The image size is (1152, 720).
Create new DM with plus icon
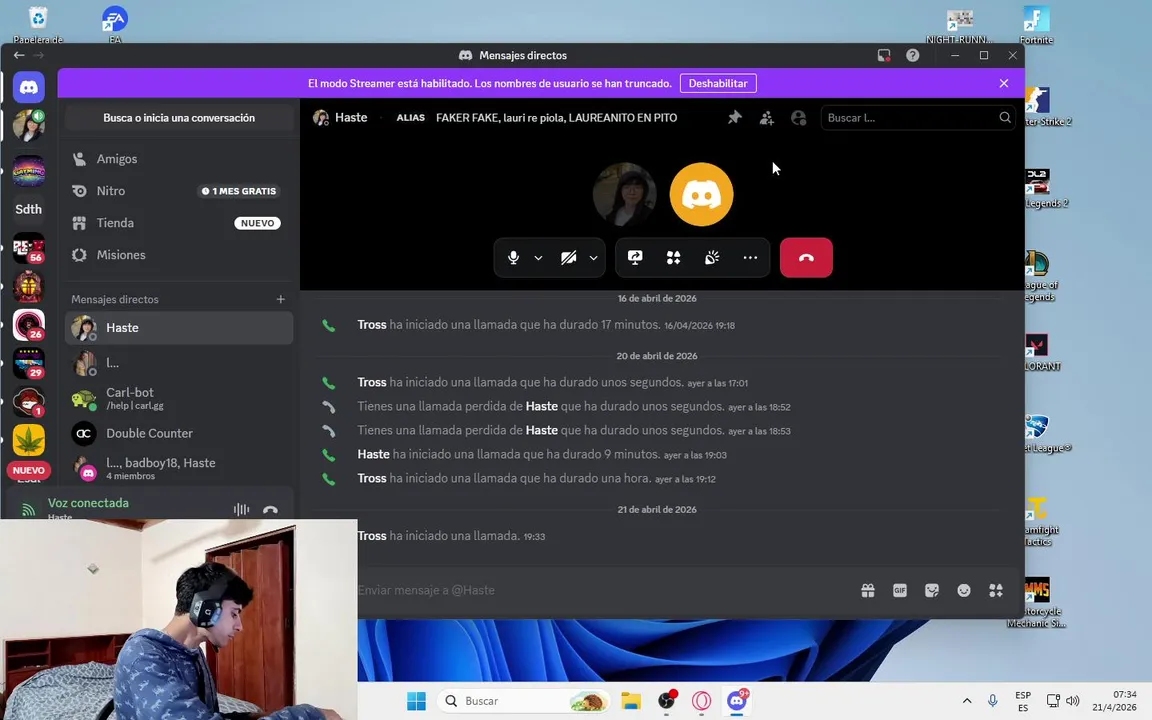coord(281,299)
